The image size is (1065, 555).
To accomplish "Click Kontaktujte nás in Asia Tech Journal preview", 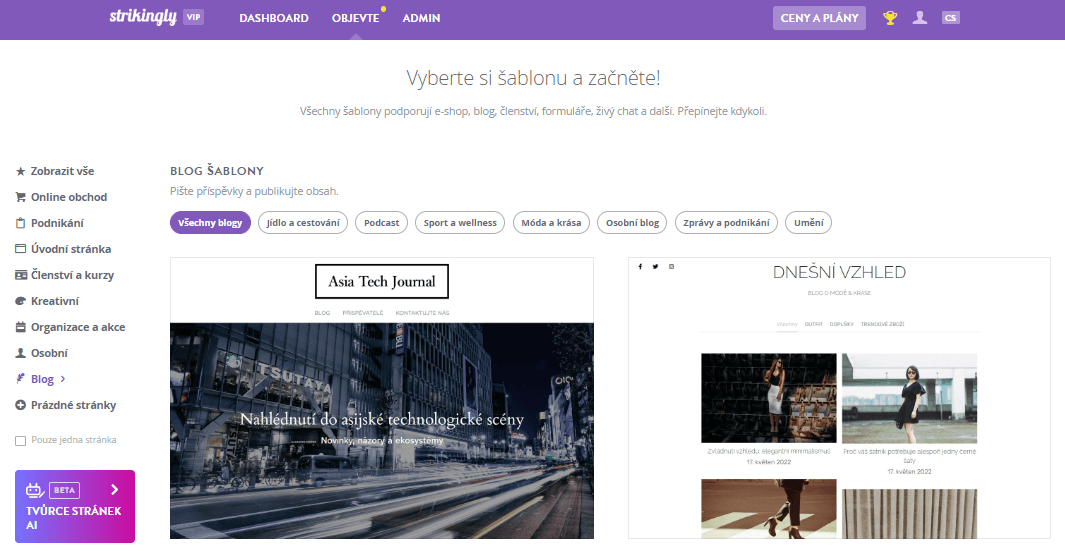I will click(x=422, y=313).
